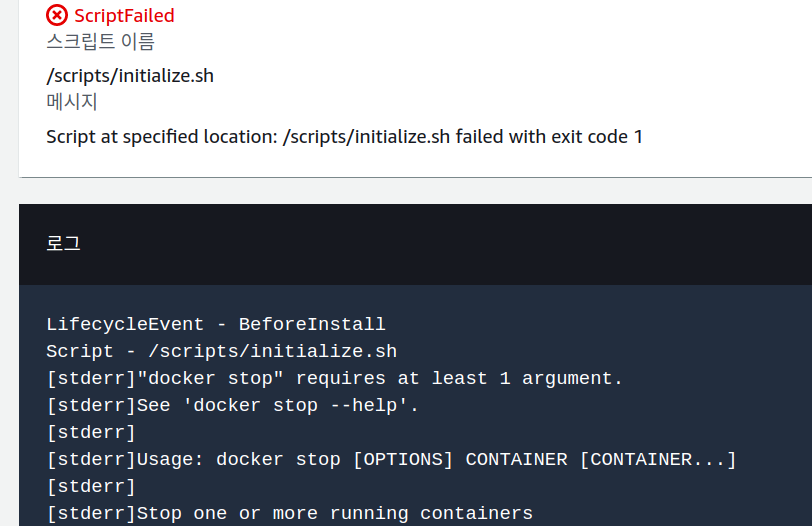Click the Stop one or more running containers line
Image resolution: width=812 pixels, height=526 pixels.
click(x=289, y=513)
